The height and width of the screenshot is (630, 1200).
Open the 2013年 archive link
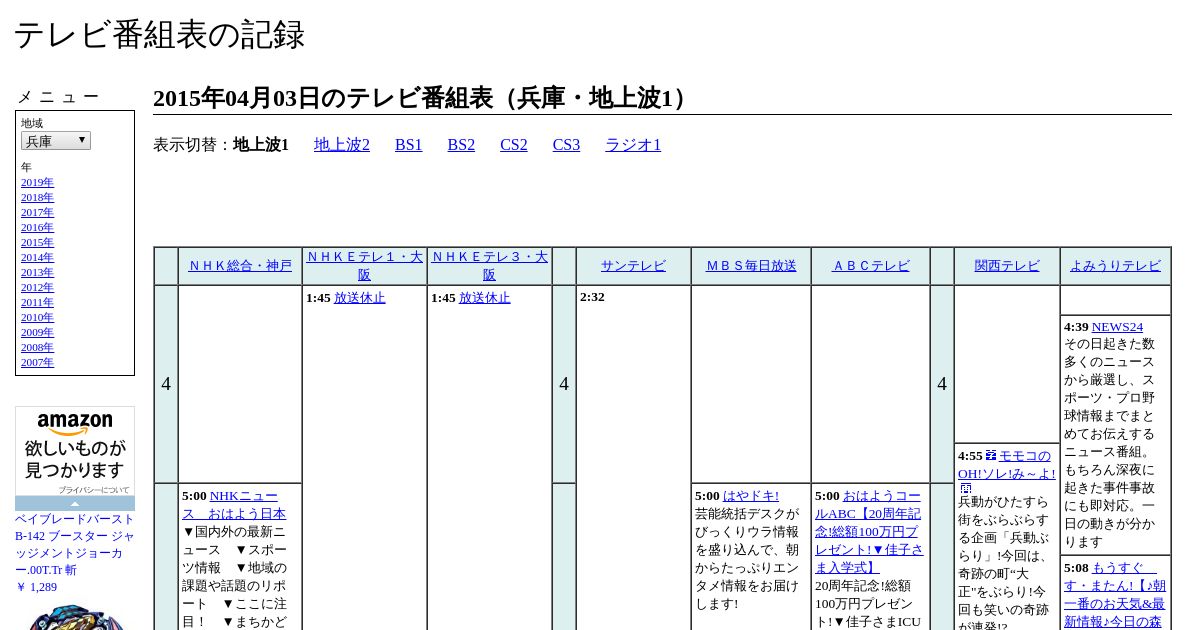37,272
